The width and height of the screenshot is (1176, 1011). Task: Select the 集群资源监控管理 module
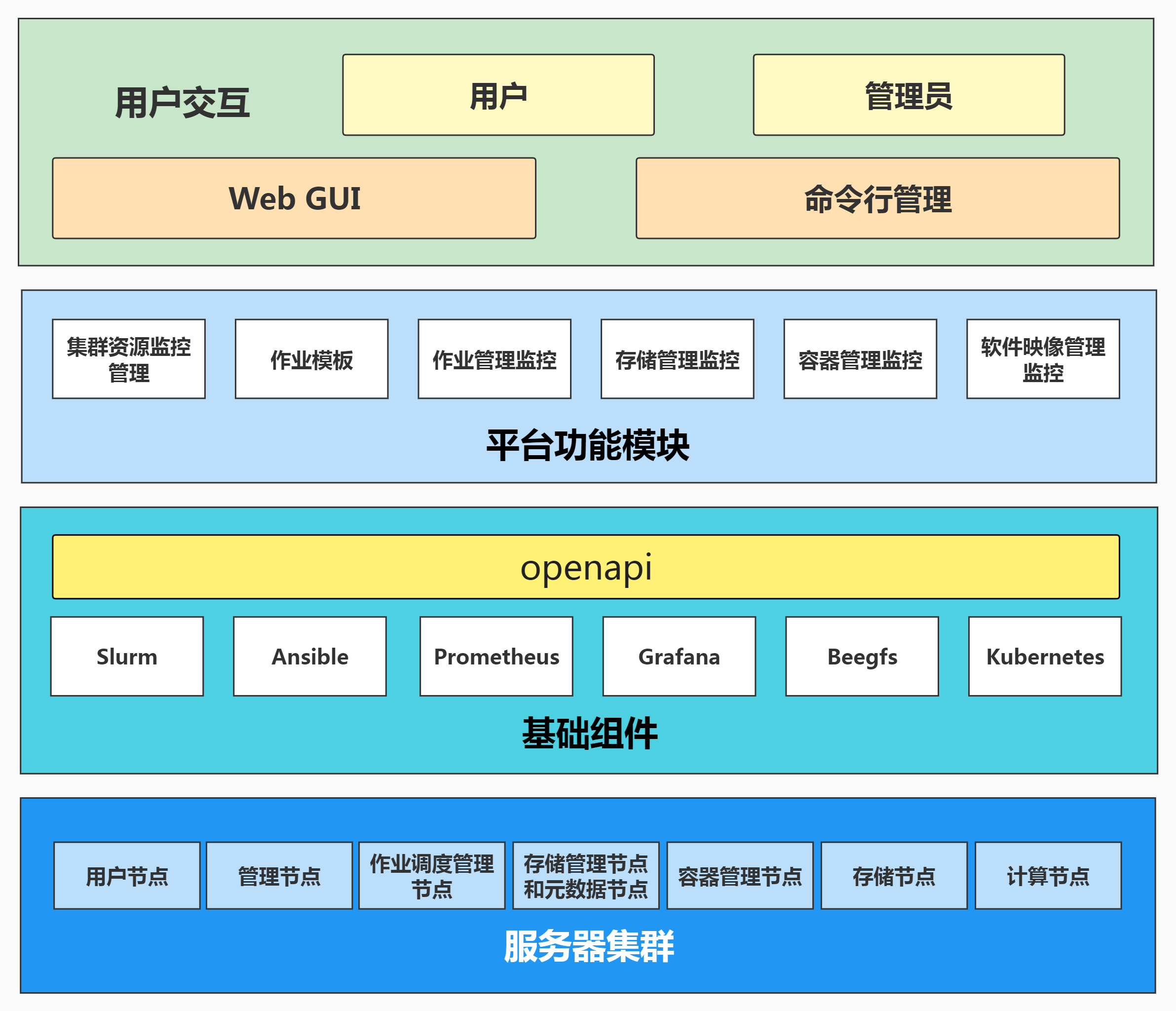(x=129, y=359)
